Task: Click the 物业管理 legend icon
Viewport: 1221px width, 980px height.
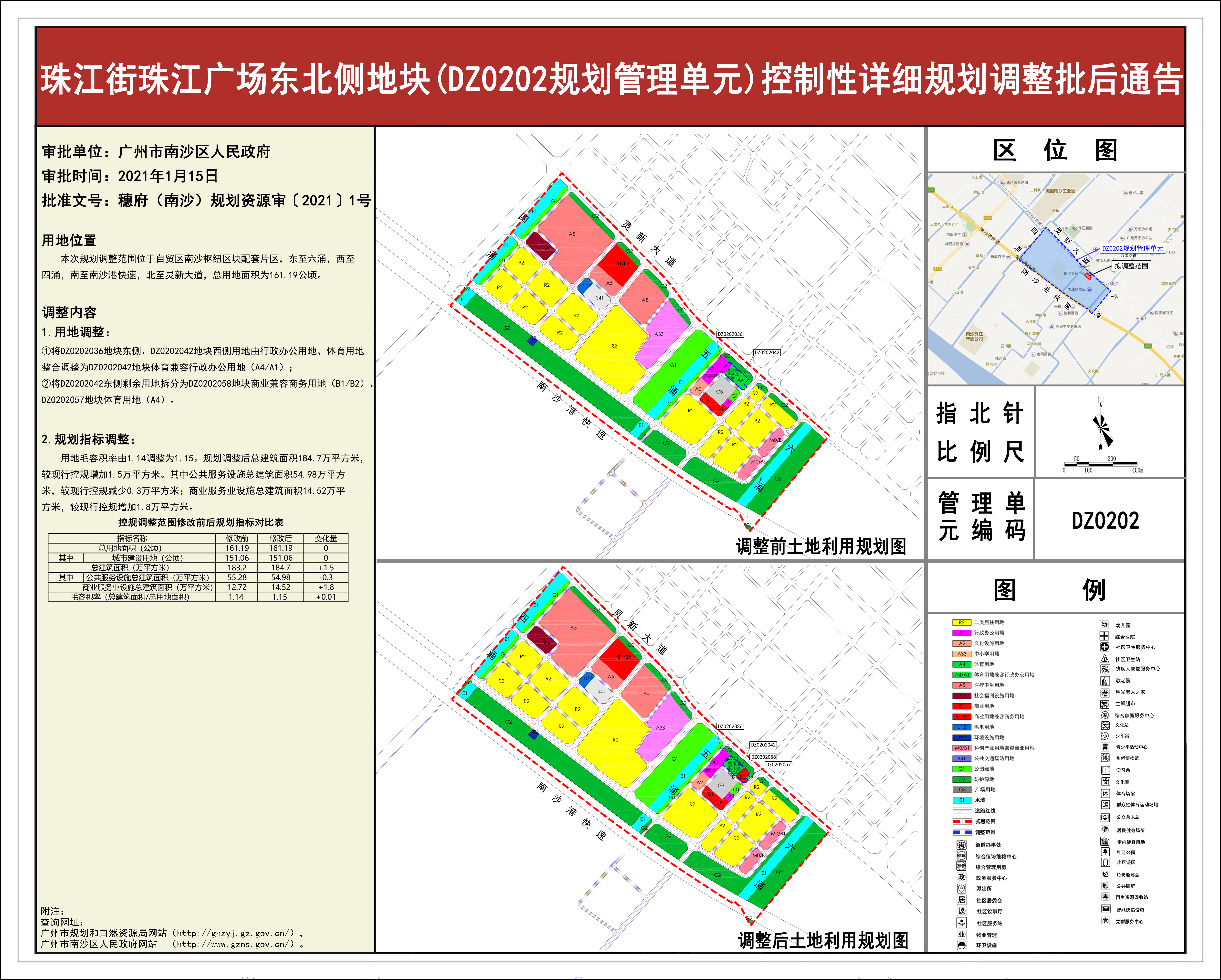Action: [962, 935]
